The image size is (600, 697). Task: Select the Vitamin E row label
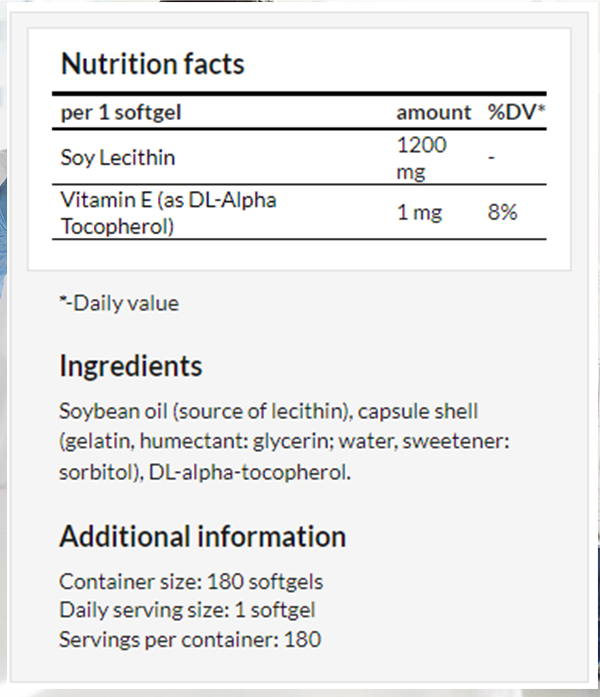pos(168,213)
